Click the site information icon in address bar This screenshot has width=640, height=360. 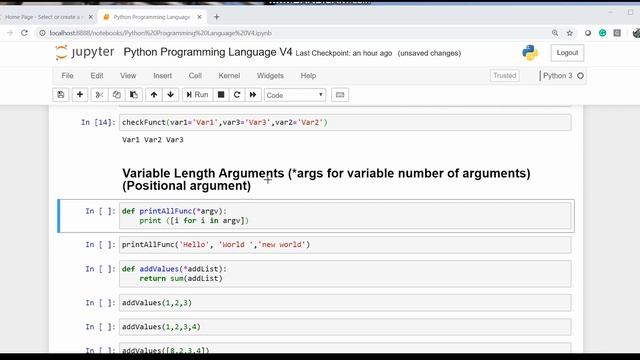42,33
